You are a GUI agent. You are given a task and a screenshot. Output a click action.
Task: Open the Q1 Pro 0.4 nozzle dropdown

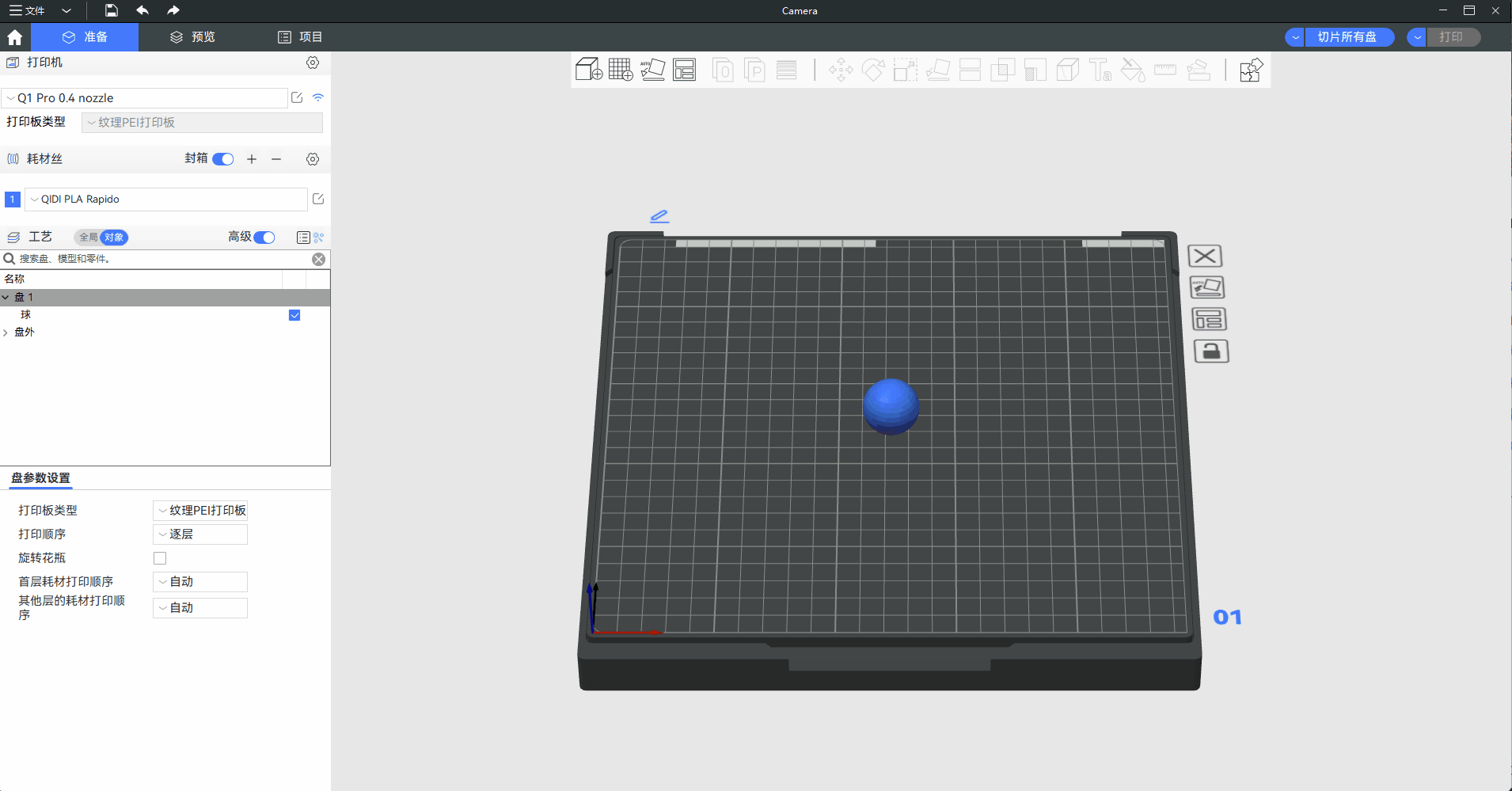click(146, 98)
